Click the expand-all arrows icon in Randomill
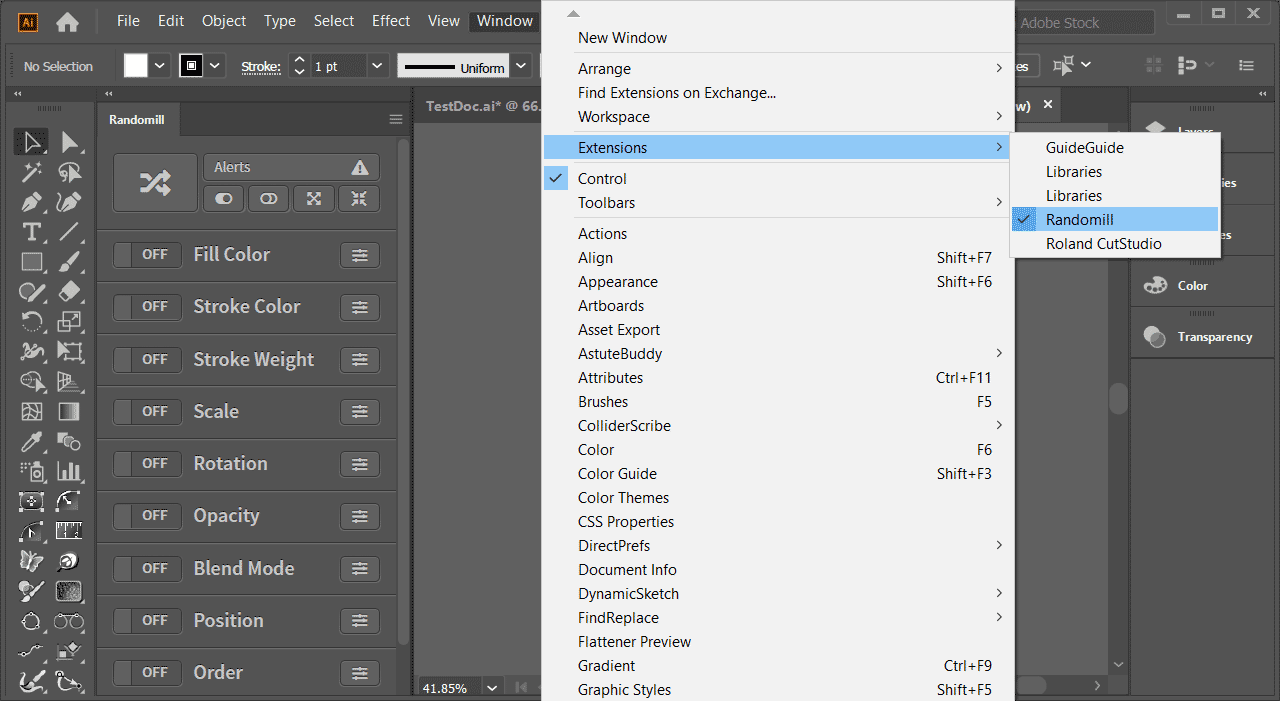 [x=314, y=198]
